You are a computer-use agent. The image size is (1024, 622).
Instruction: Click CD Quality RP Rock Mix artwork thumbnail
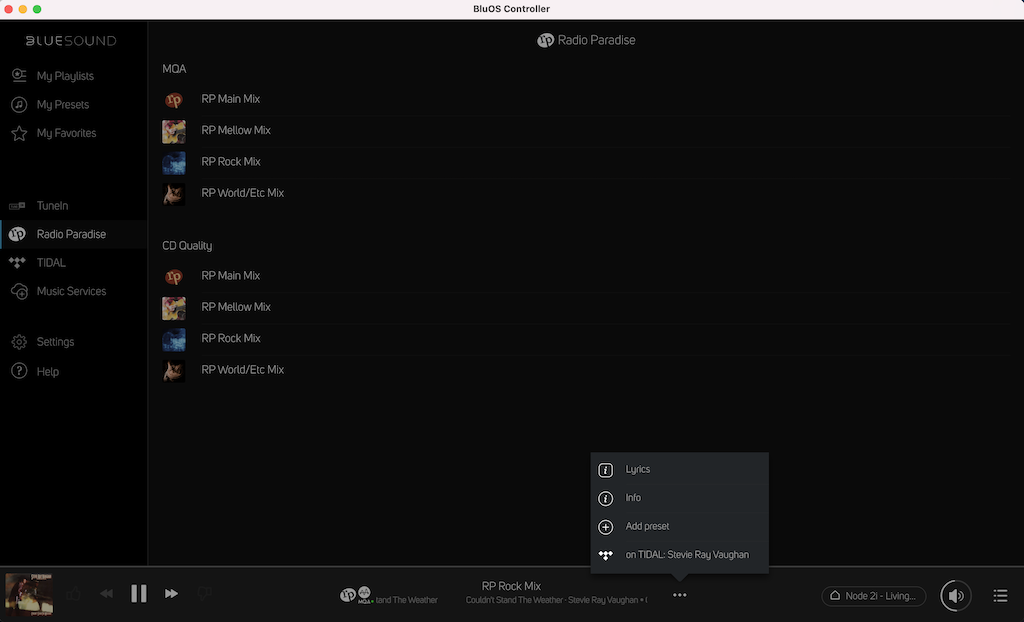(x=174, y=339)
